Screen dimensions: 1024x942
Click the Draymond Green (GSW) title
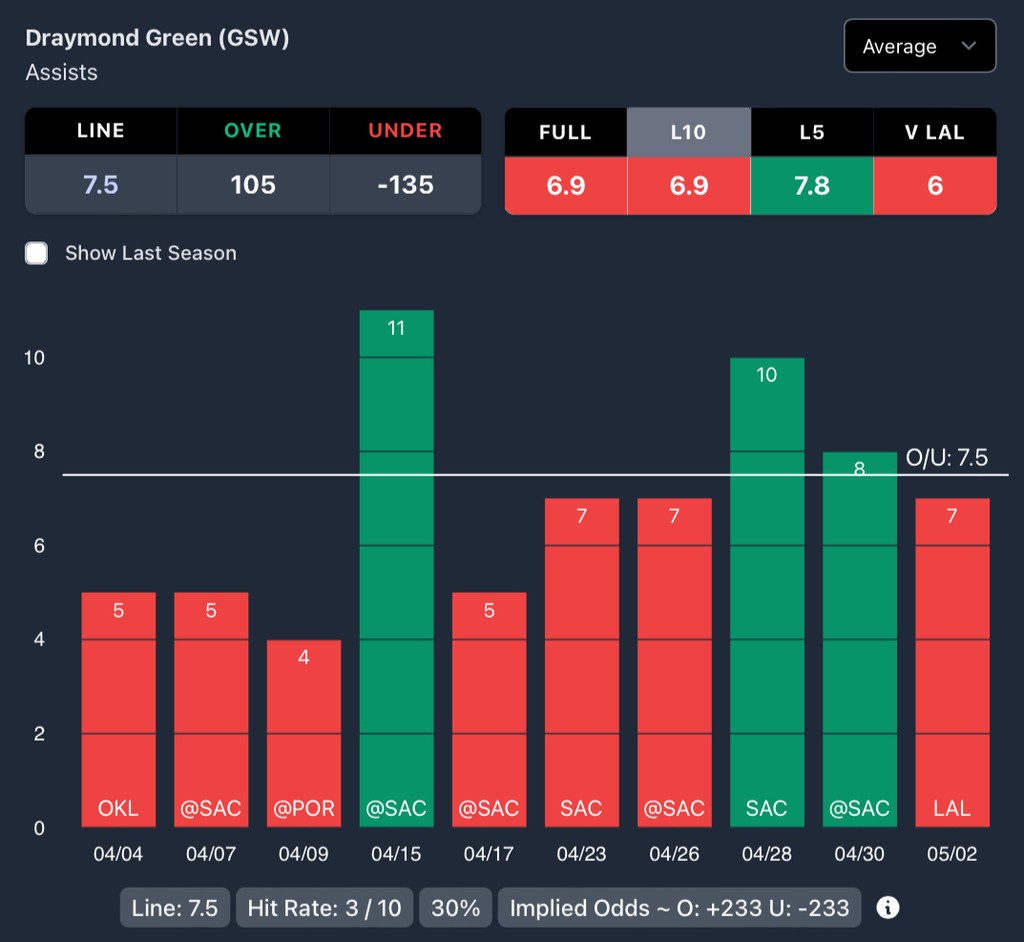click(x=157, y=38)
